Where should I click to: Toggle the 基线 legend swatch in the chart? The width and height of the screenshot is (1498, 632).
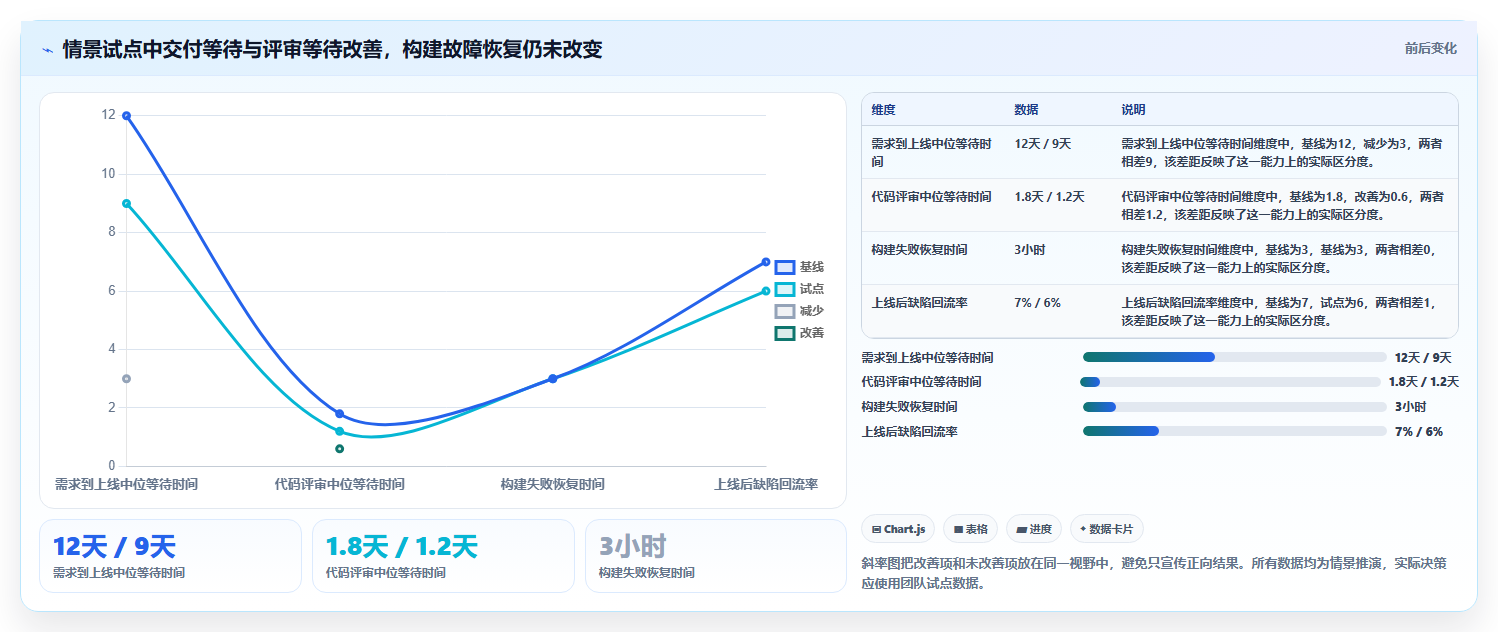coord(785,267)
